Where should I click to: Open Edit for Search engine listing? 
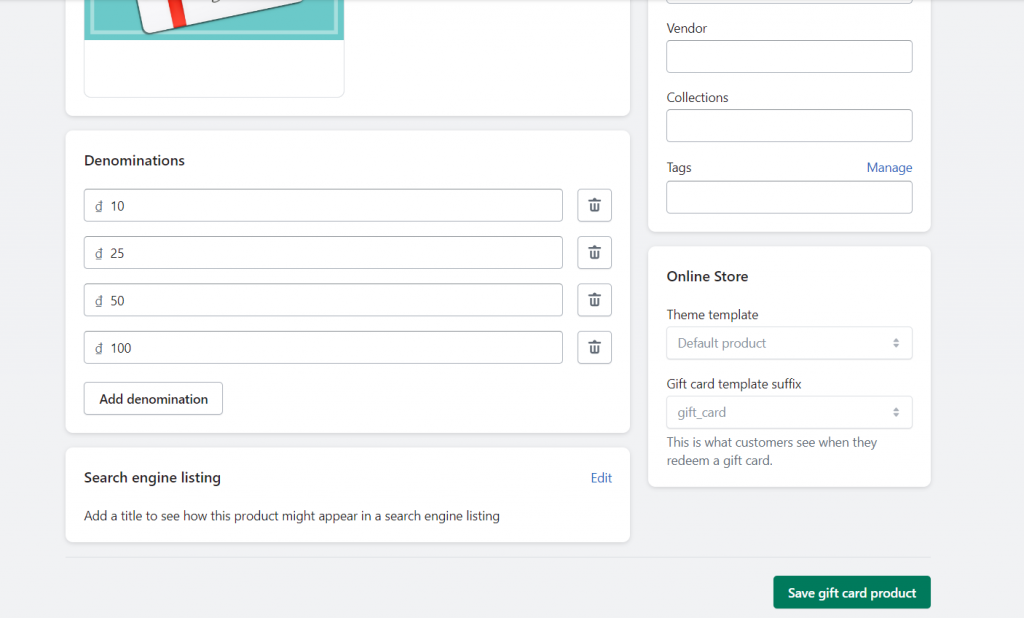tap(601, 477)
